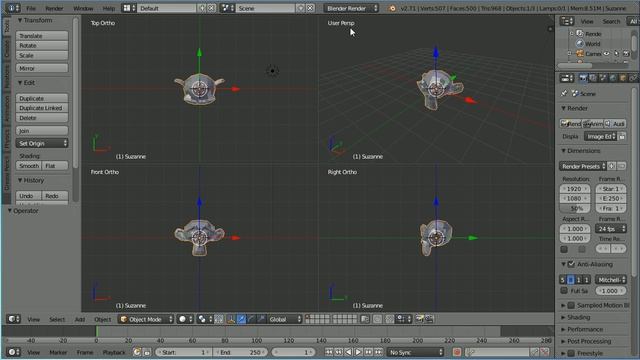Click the screen layout browse icon
The width and height of the screenshot is (640, 360).
129,8
